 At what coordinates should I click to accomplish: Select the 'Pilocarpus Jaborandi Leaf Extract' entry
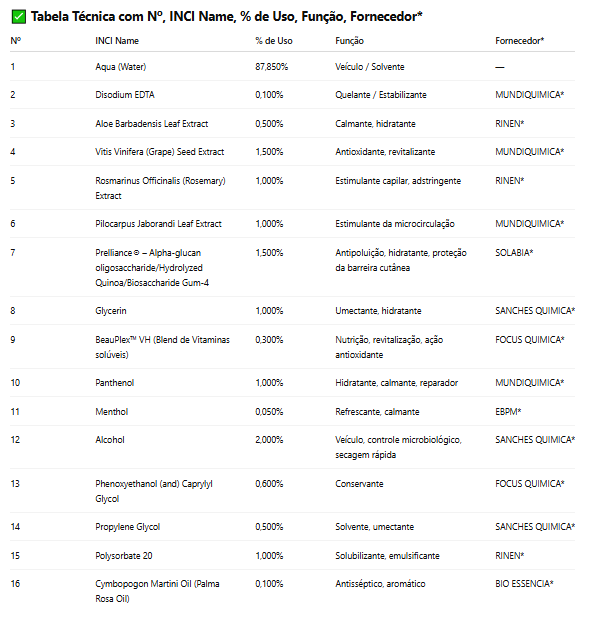[158, 224]
